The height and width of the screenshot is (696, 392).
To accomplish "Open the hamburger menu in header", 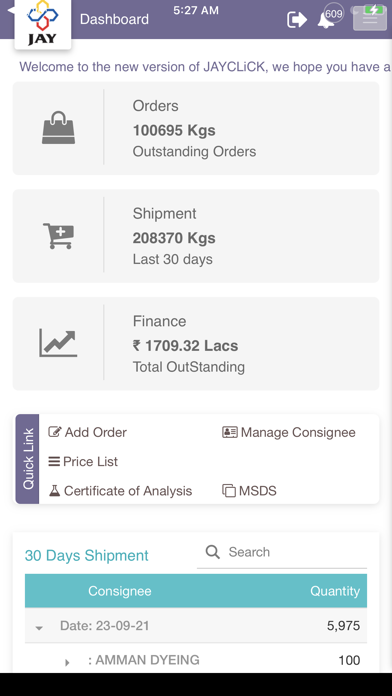I will (x=370, y=19).
